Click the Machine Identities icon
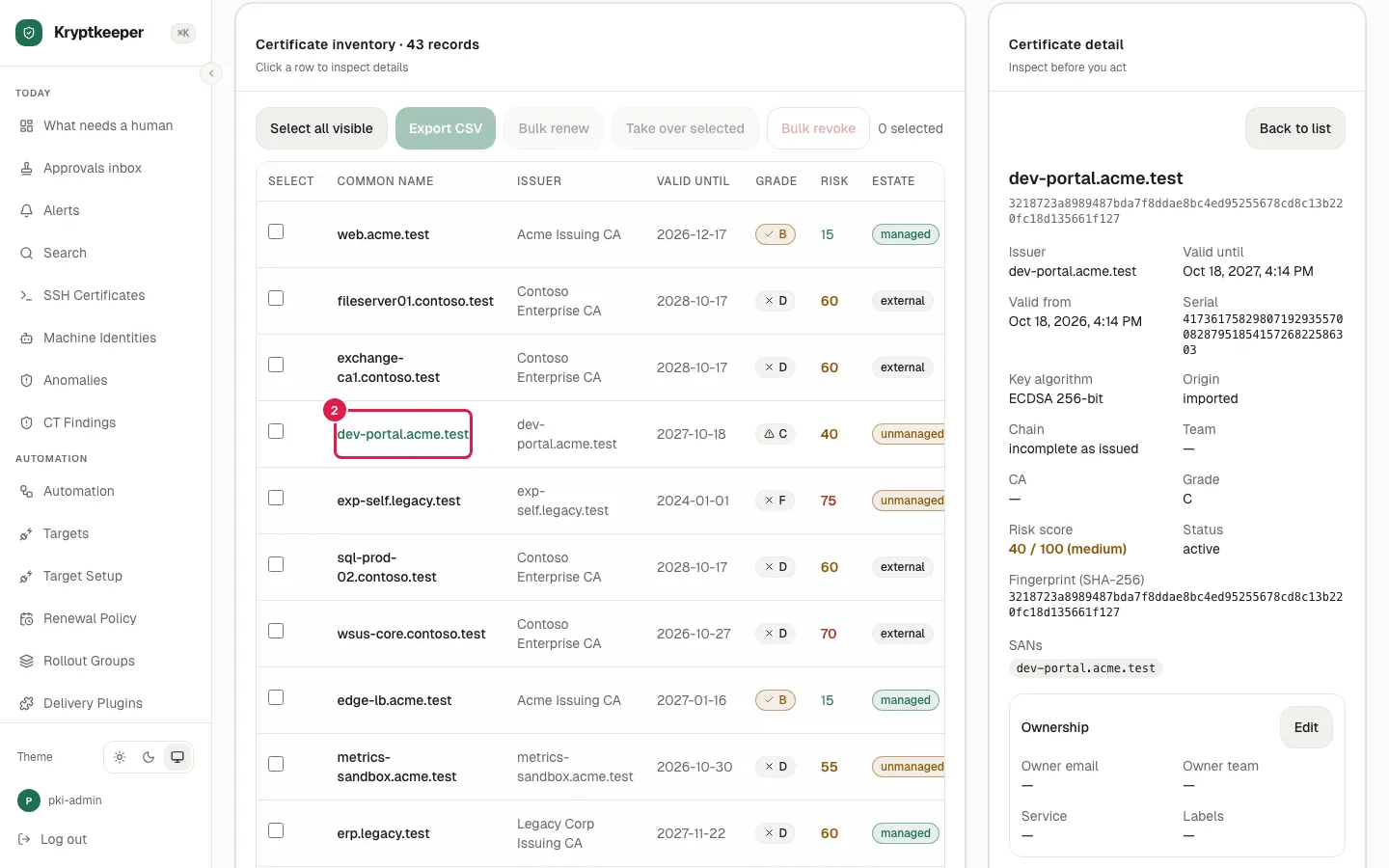 point(26,338)
